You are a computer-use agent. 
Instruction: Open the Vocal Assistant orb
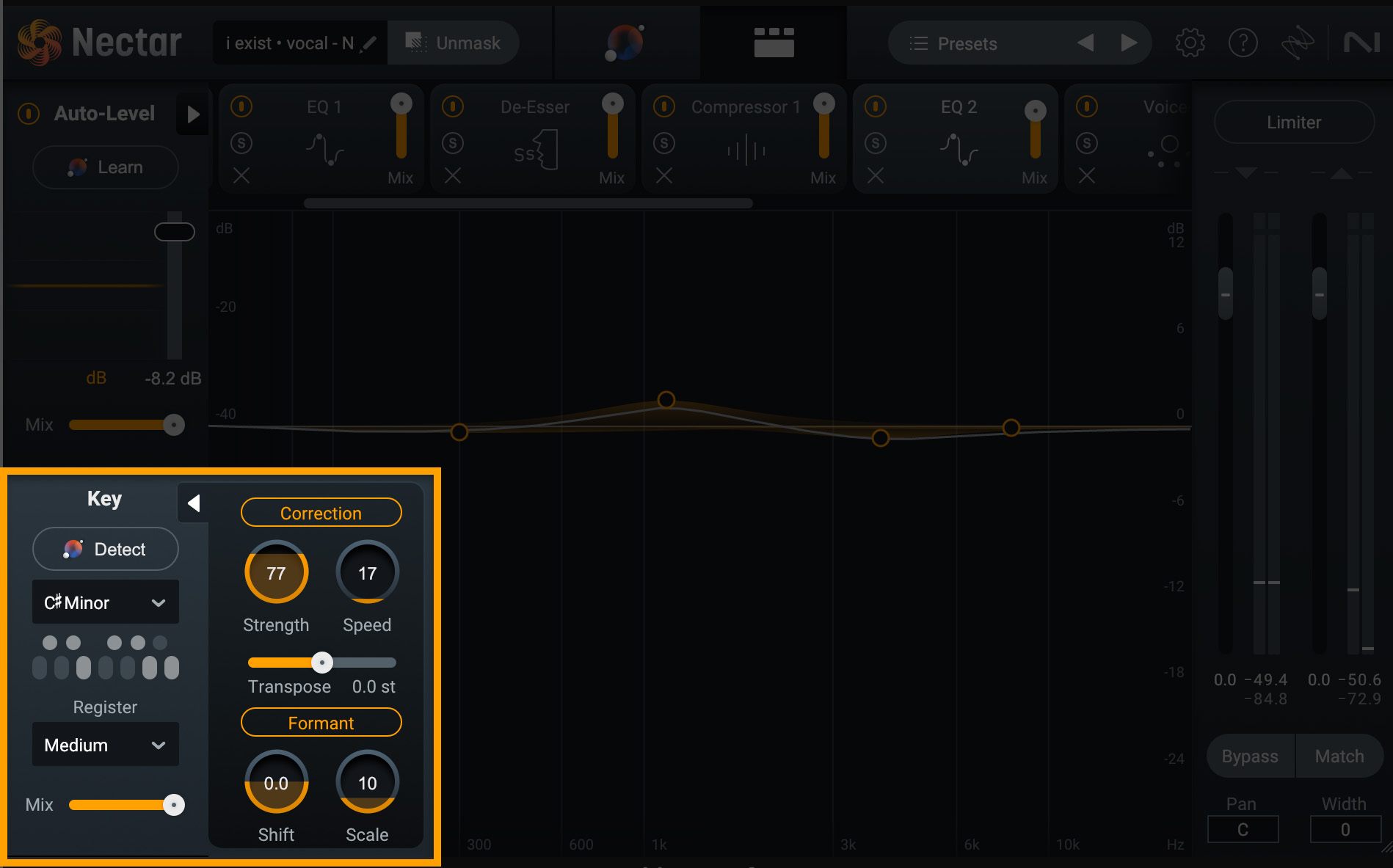coord(625,43)
